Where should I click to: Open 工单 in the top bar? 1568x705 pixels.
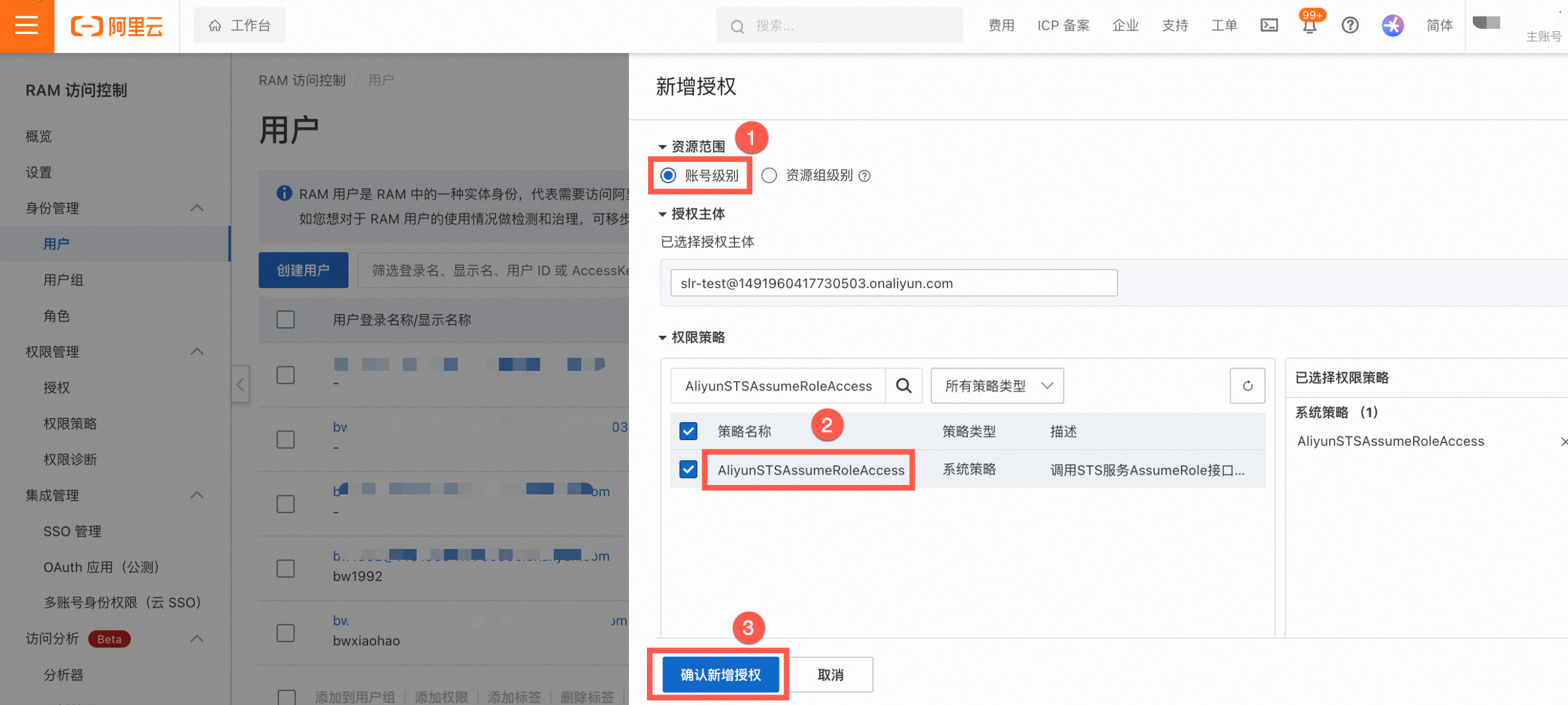(1224, 25)
